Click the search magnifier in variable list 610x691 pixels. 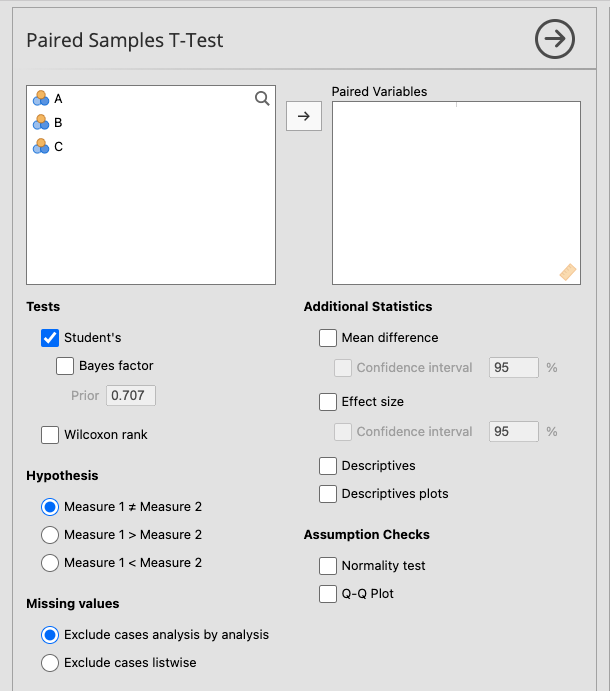pyautogui.click(x=262, y=98)
